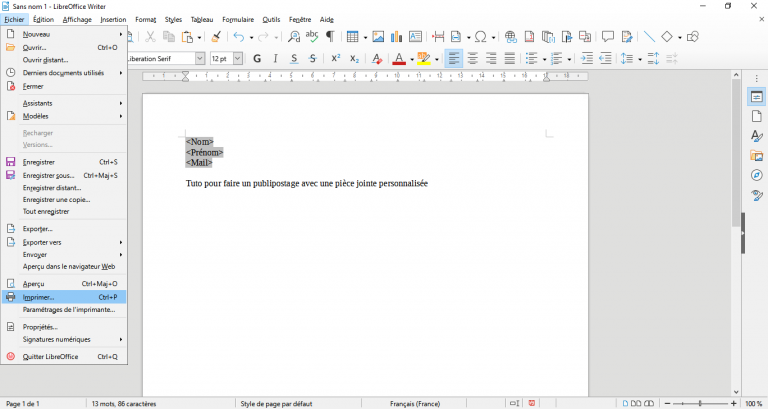The width and height of the screenshot is (768, 409).
Task: Click the Insert Image icon
Action: pos(378,37)
